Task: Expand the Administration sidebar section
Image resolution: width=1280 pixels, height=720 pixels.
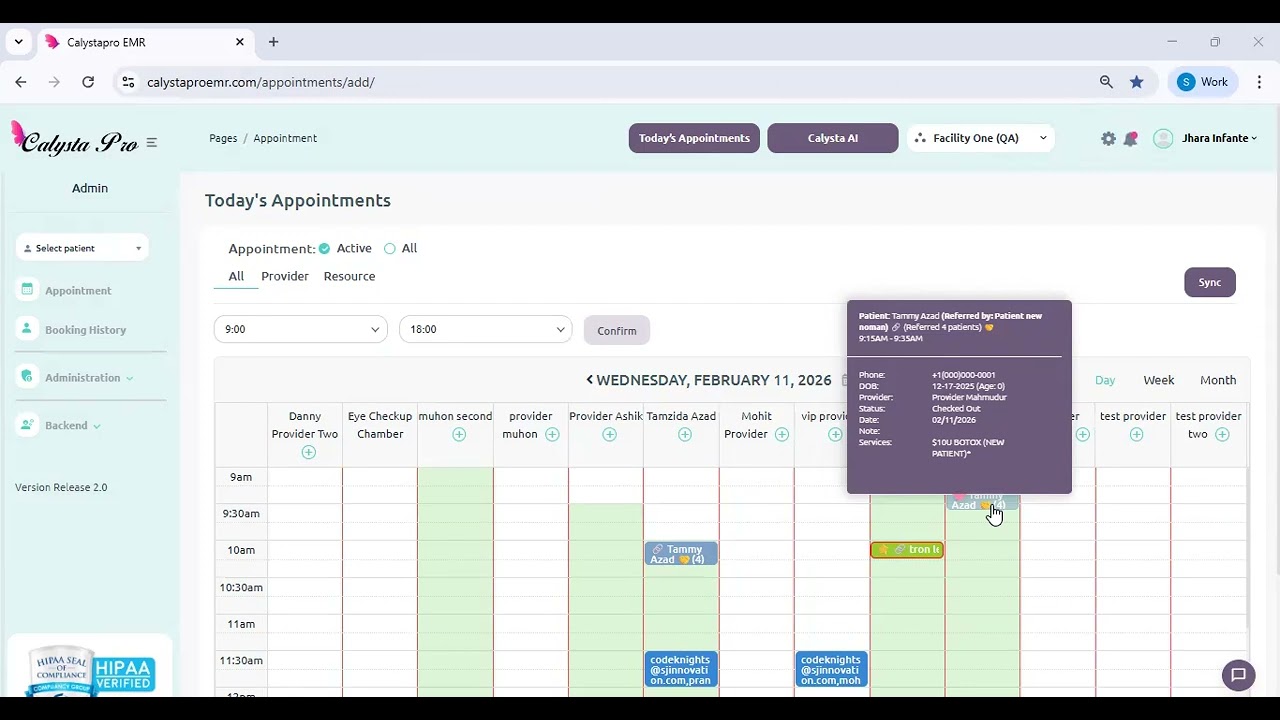Action: [x=129, y=378]
